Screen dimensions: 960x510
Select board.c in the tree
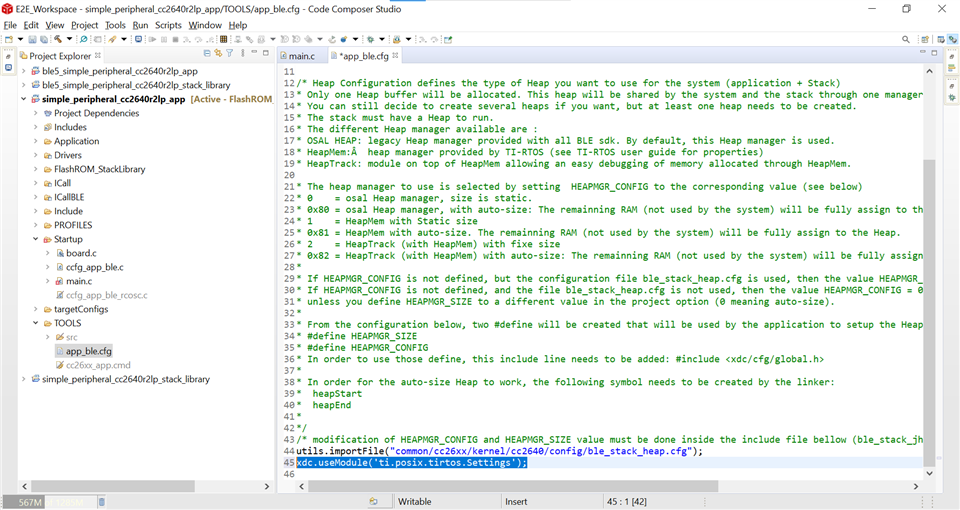point(81,253)
